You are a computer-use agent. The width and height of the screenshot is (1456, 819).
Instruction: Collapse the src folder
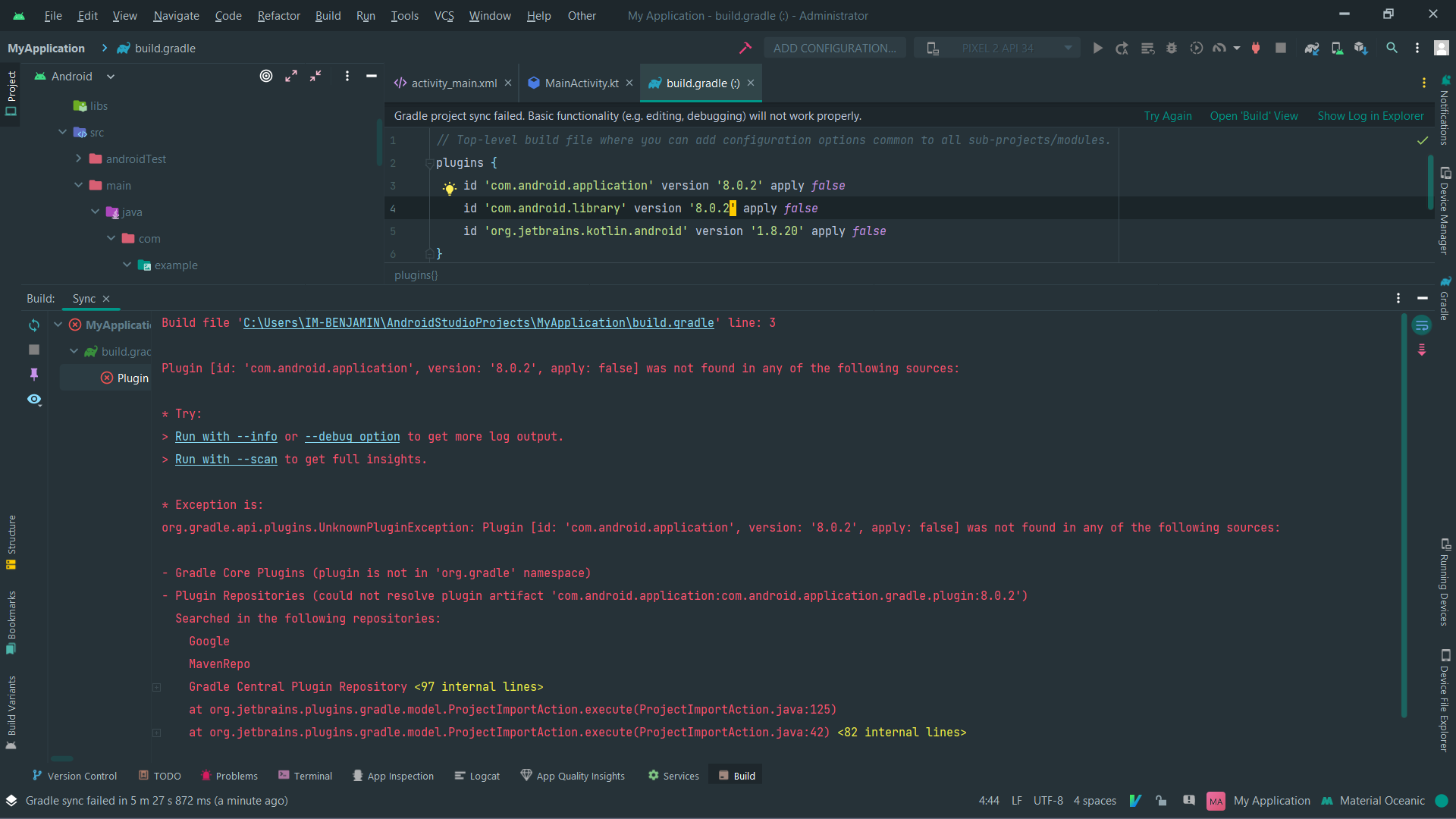click(62, 132)
